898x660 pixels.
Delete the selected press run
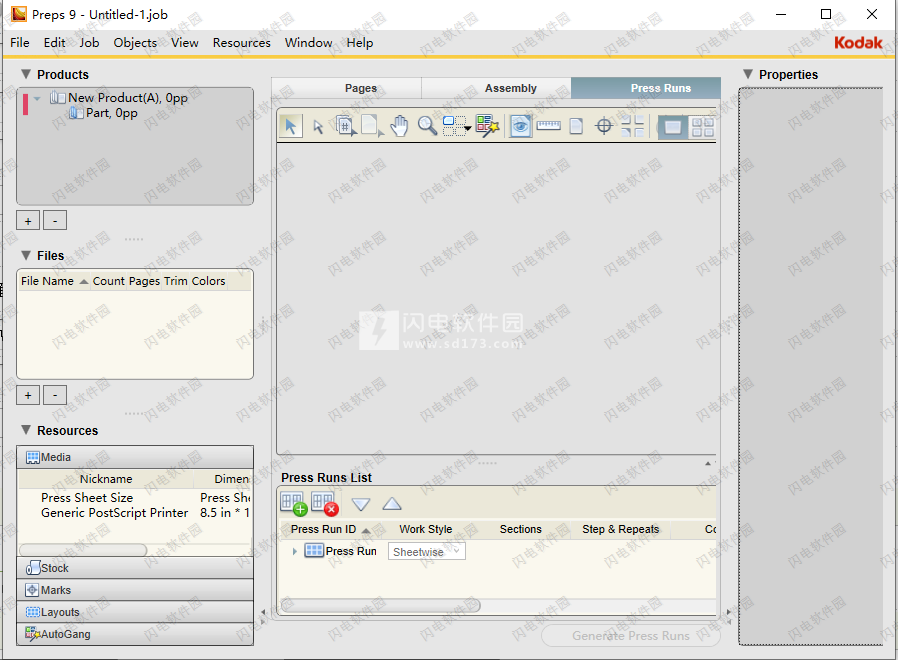pos(325,504)
